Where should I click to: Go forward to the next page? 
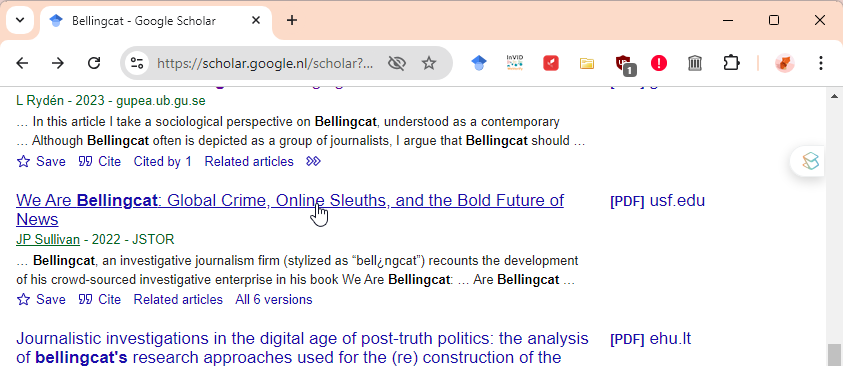(x=58, y=63)
